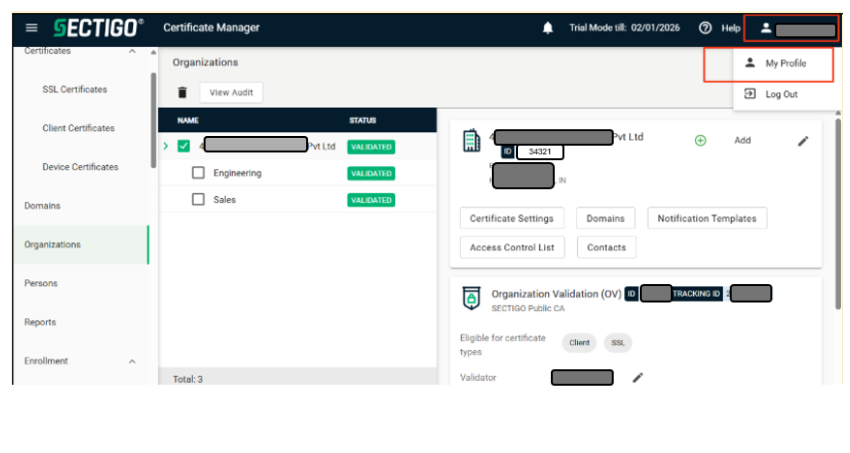Viewport: 850px width, 453px height.
Task: Click the Help question mark icon
Action: tap(705, 28)
